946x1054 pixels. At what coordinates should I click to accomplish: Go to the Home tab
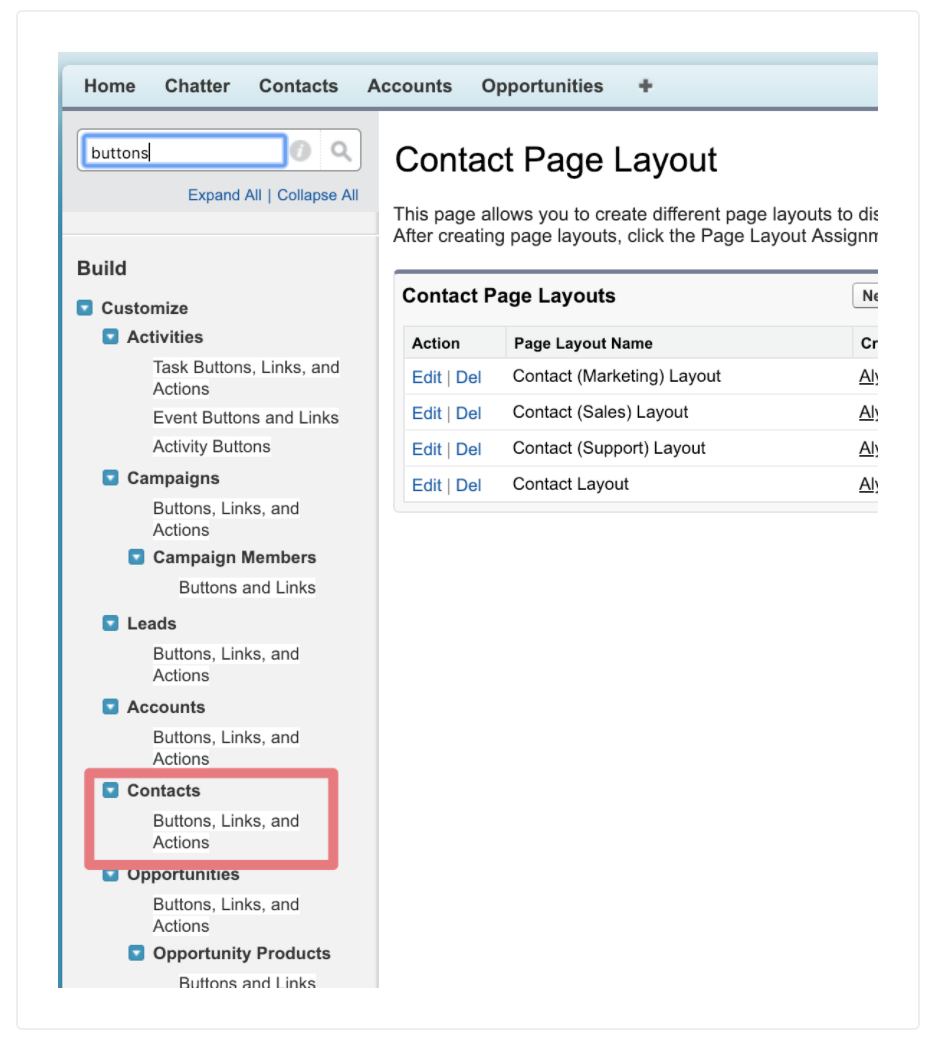109,86
